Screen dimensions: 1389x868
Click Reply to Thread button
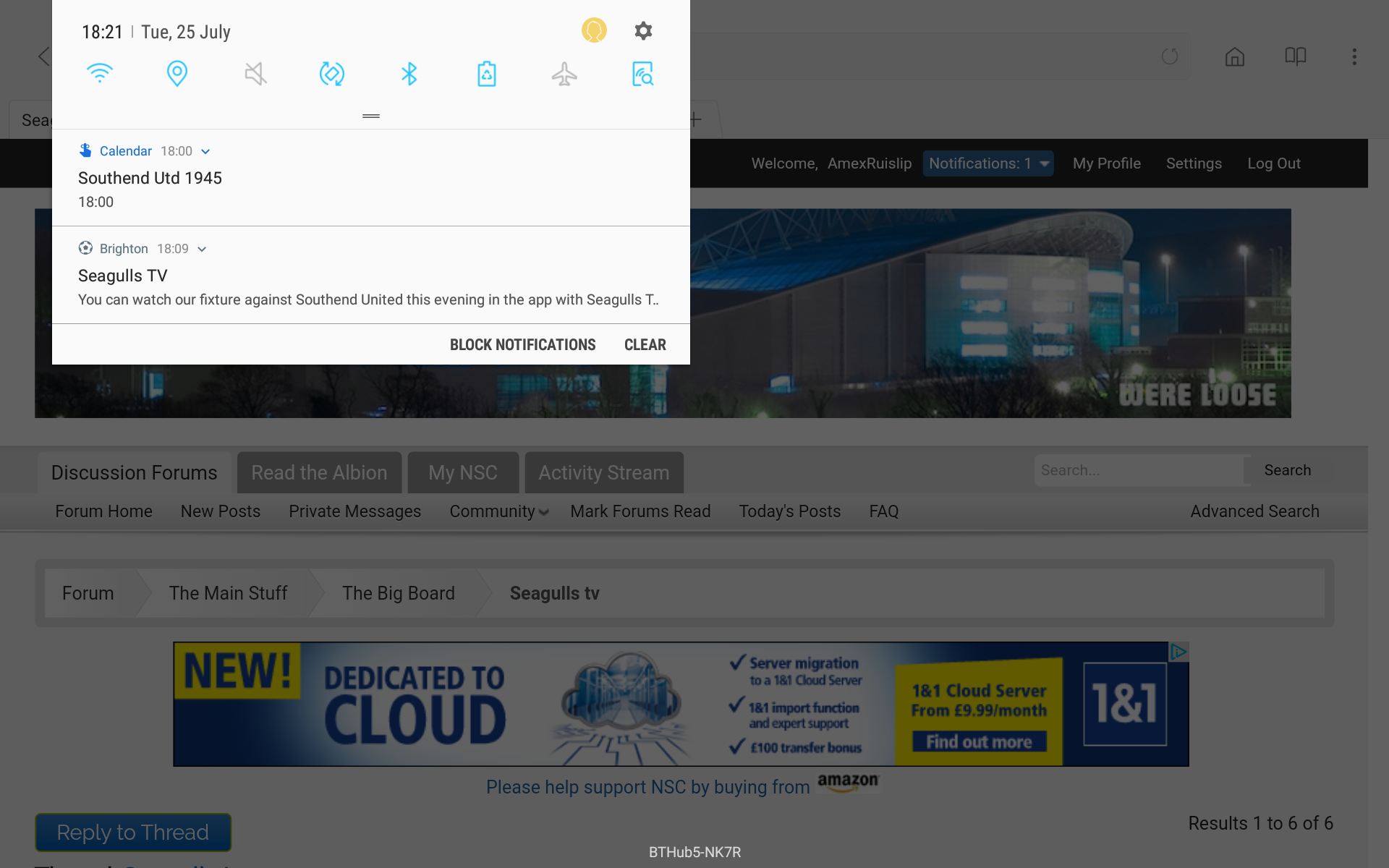point(133,833)
